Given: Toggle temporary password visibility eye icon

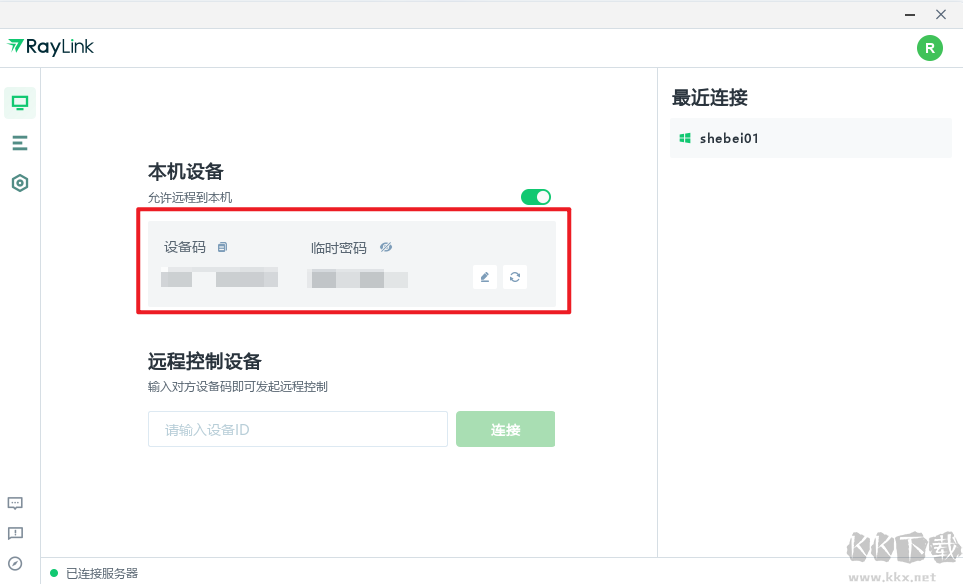Looking at the screenshot, I should 386,247.
